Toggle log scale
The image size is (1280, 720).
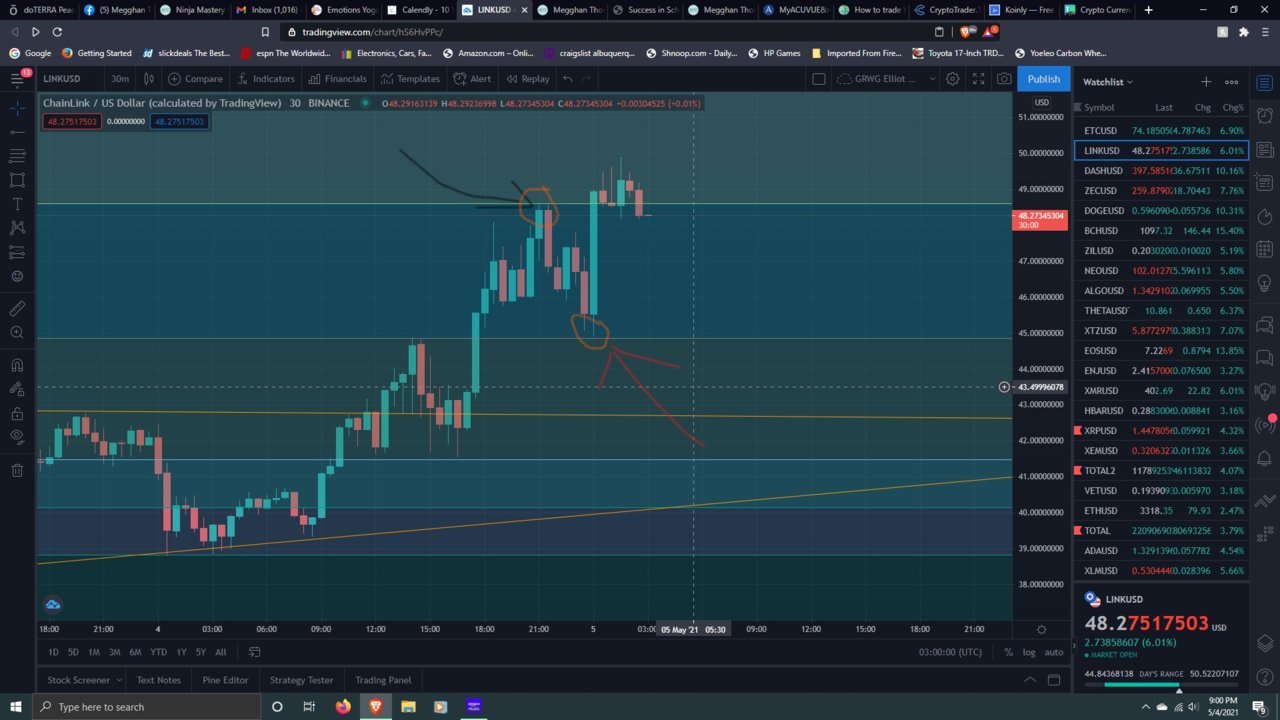[1029, 652]
